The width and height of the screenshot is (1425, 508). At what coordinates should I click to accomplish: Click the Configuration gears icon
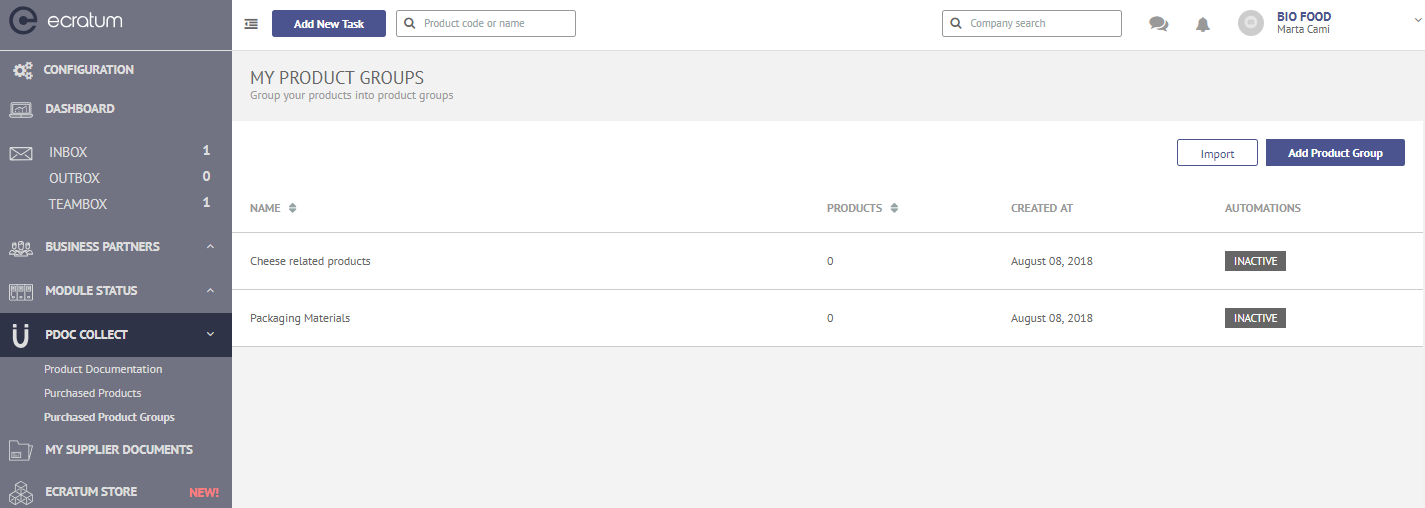(x=22, y=70)
